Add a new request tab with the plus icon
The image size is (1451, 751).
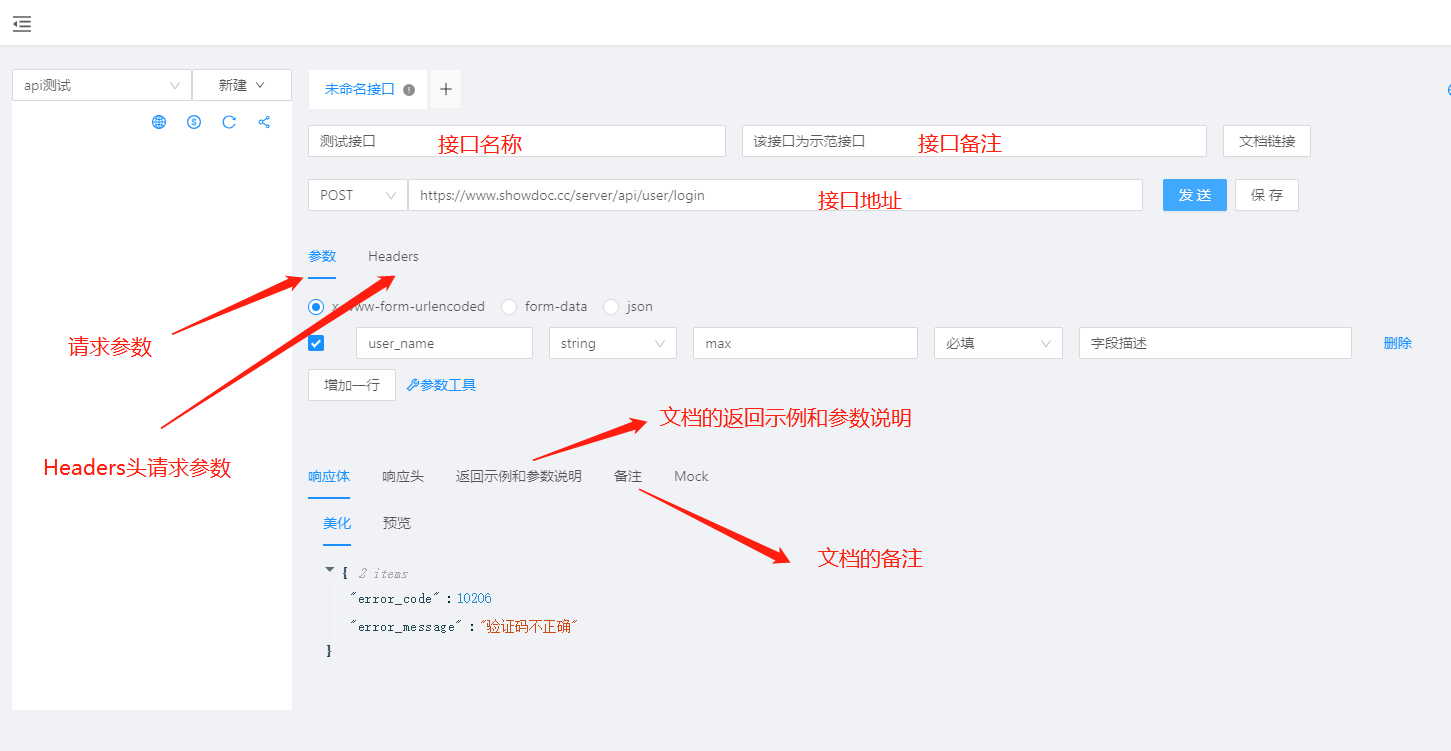pyautogui.click(x=445, y=89)
